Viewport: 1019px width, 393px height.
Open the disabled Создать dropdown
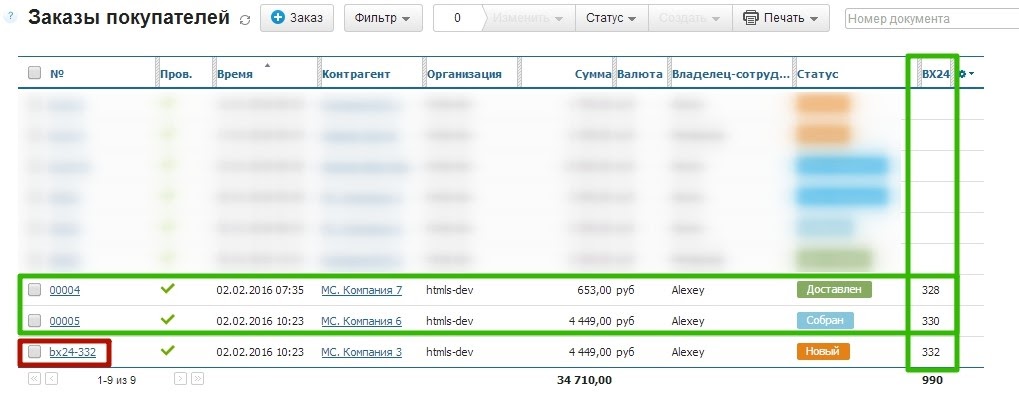tap(690, 18)
